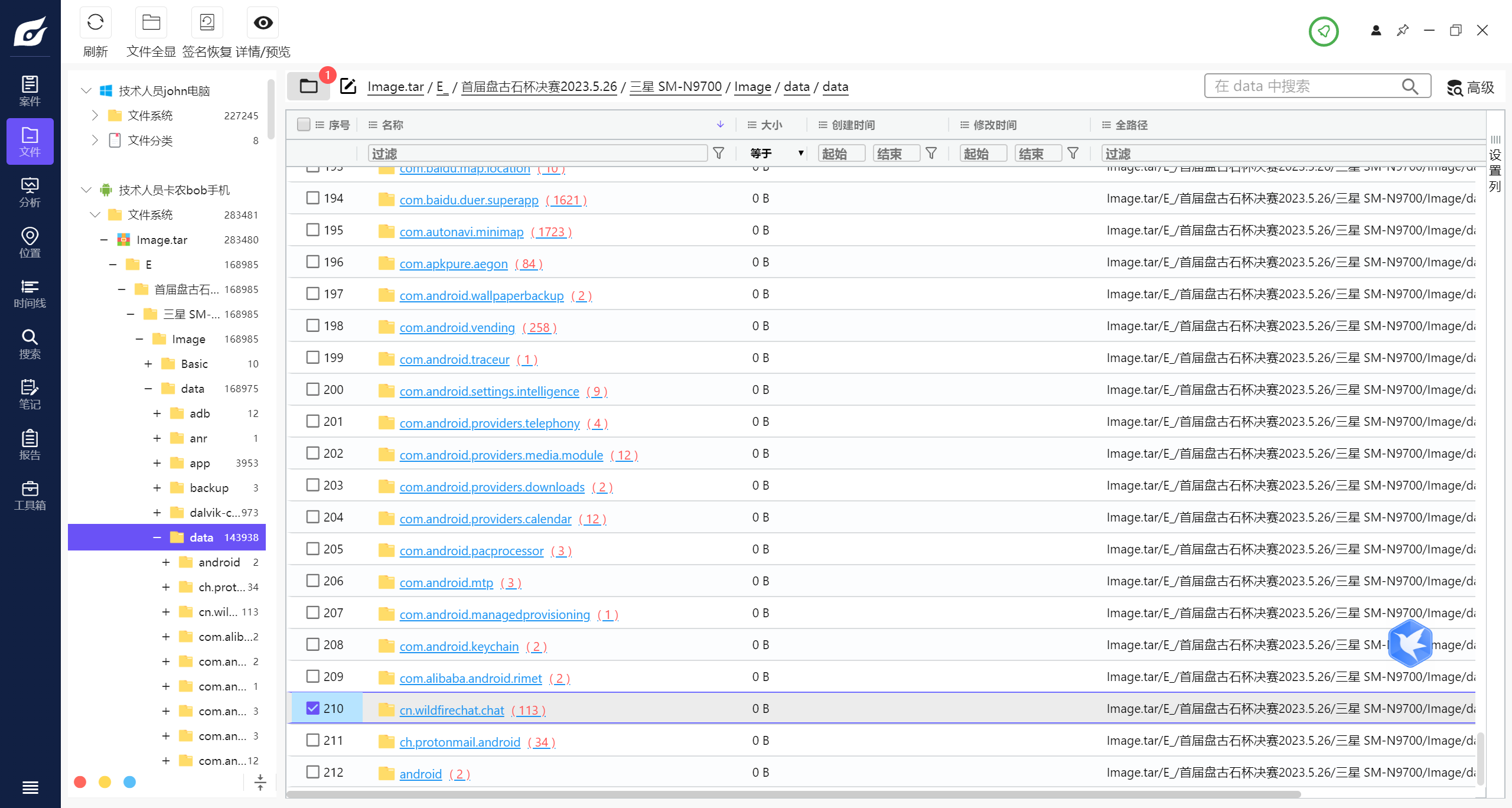
Task: Uncheck the row 210 checkbox
Action: [x=313, y=708]
